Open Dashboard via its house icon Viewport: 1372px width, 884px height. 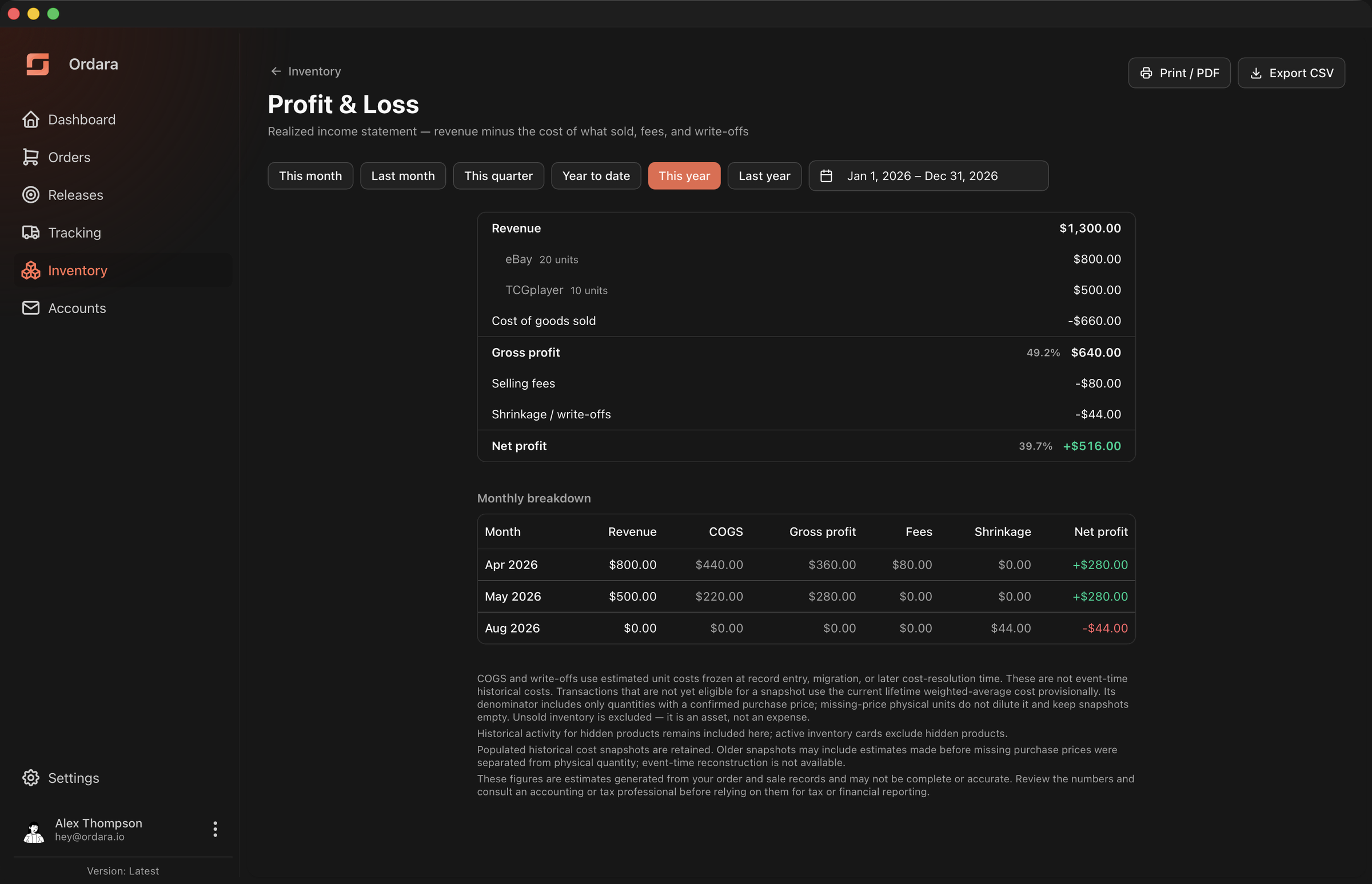(x=30, y=119)
